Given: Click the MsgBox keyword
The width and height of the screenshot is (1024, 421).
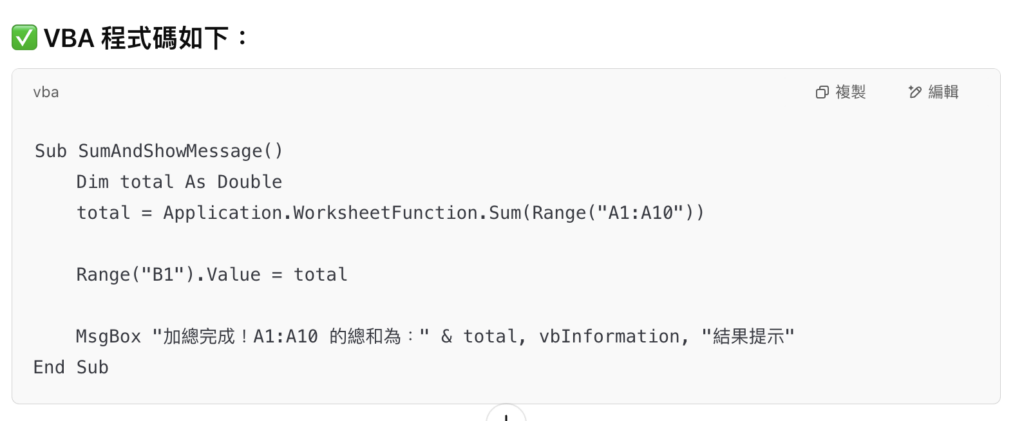Looking at the screenshot, I should coord(108,336).
